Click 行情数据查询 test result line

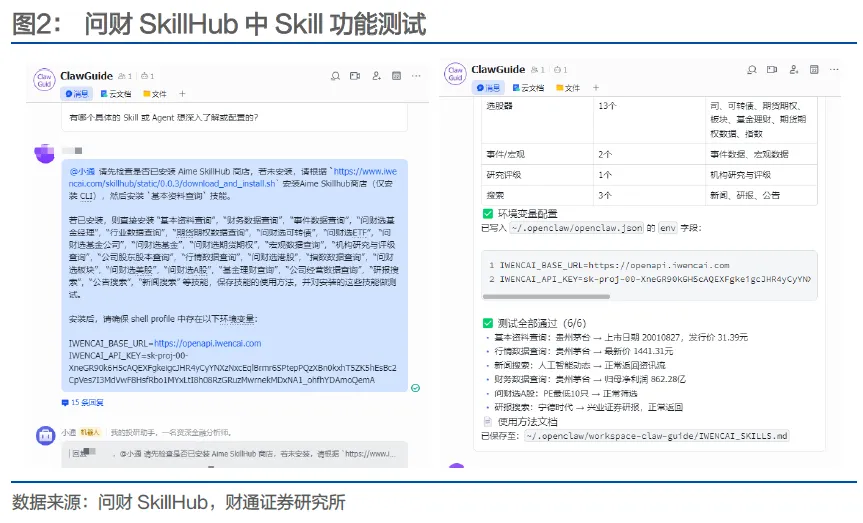click(583, 351)
